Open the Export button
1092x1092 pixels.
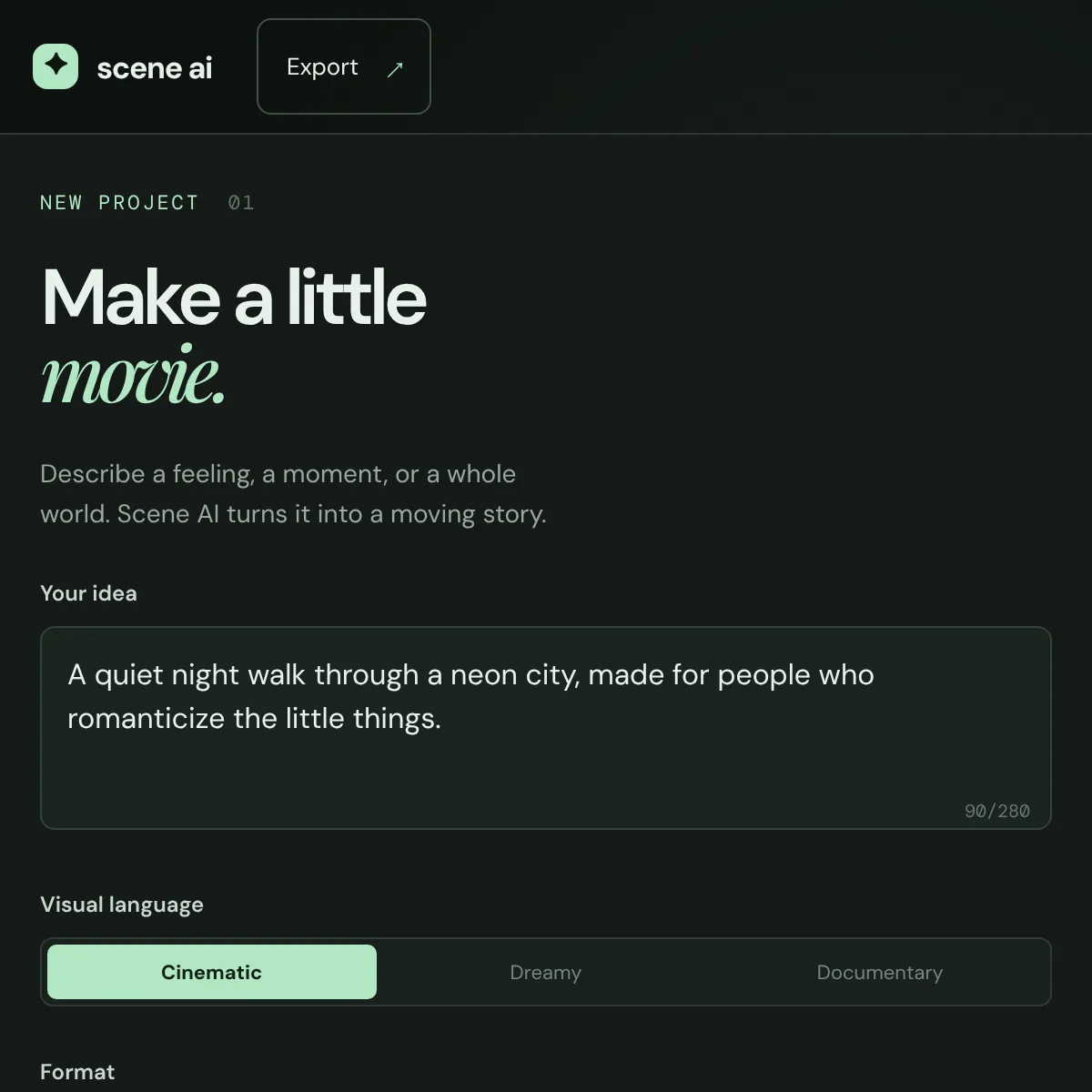[344, 66]
